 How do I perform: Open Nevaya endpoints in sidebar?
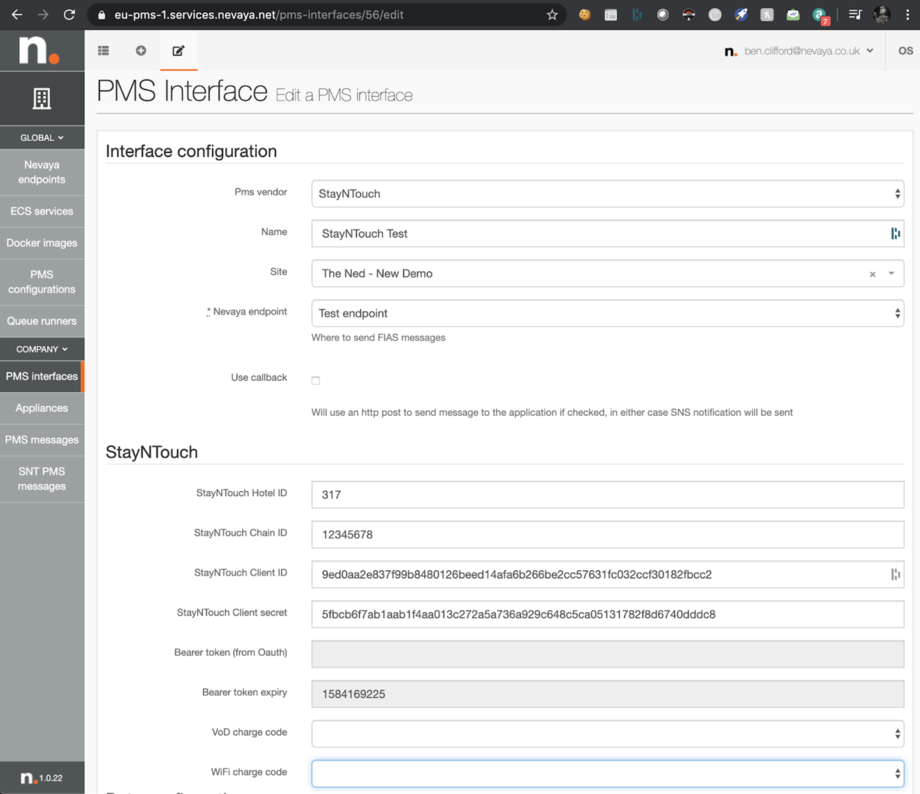pos(42,172)
